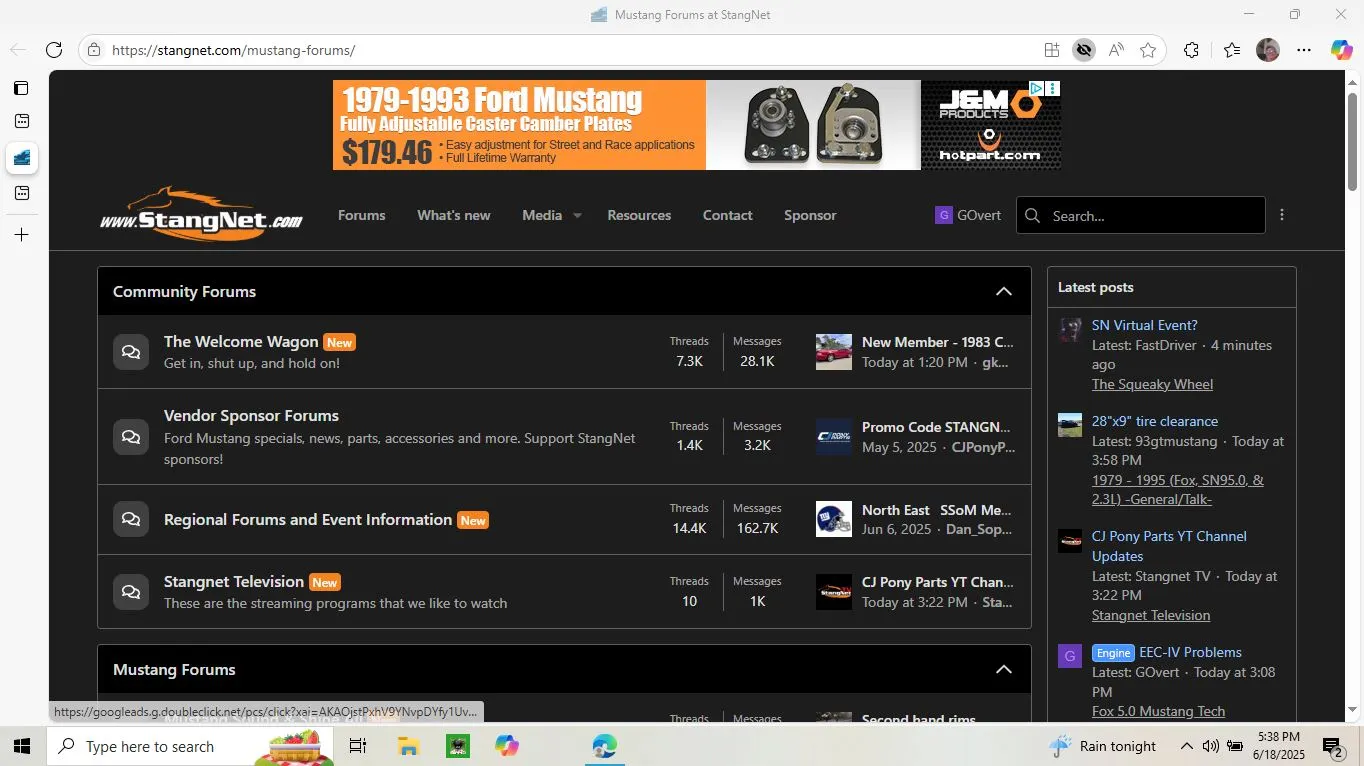Open the volume speaker tray icon

pyautogui.click(x=1211, y=746)
